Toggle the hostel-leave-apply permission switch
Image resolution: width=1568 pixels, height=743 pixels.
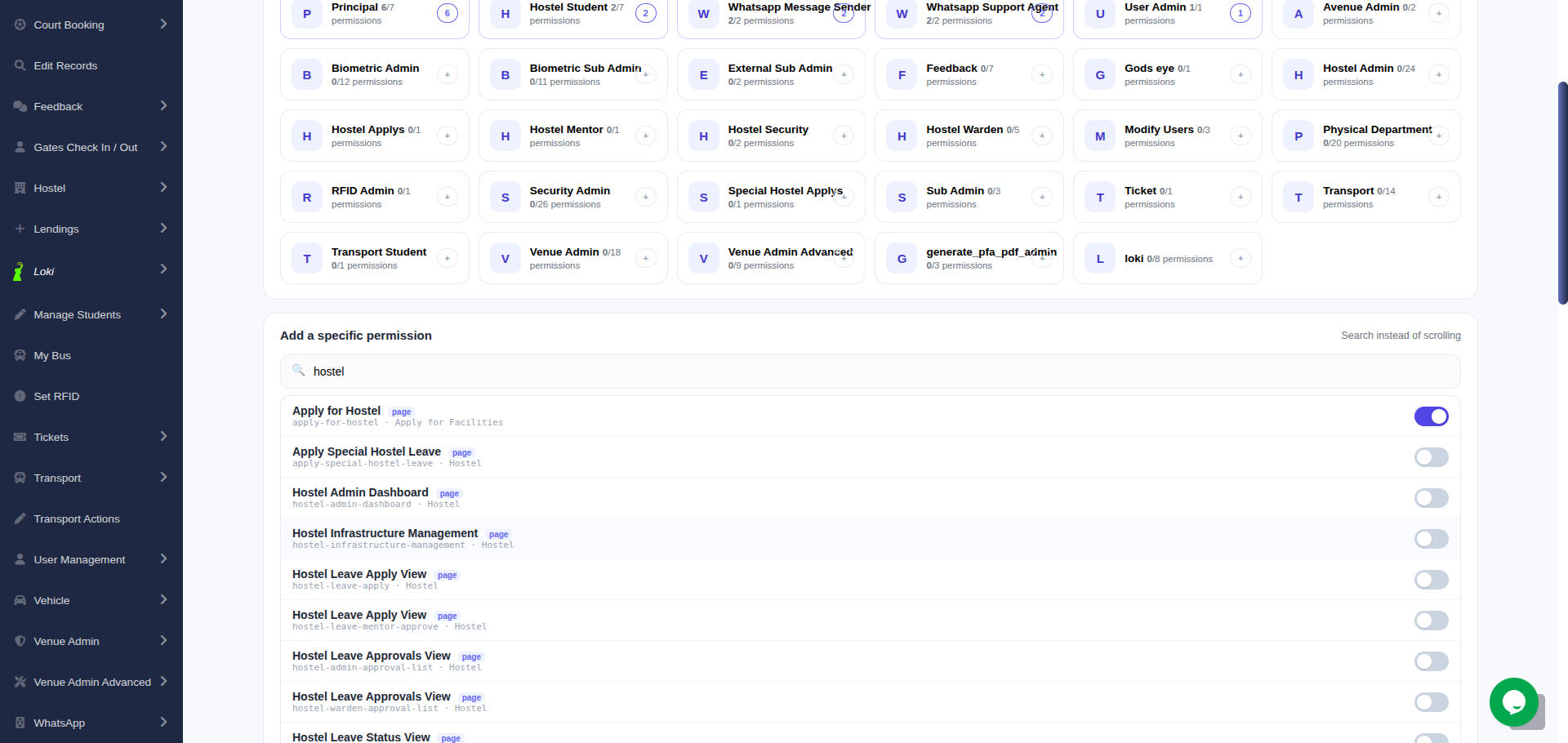[1432, 580]
